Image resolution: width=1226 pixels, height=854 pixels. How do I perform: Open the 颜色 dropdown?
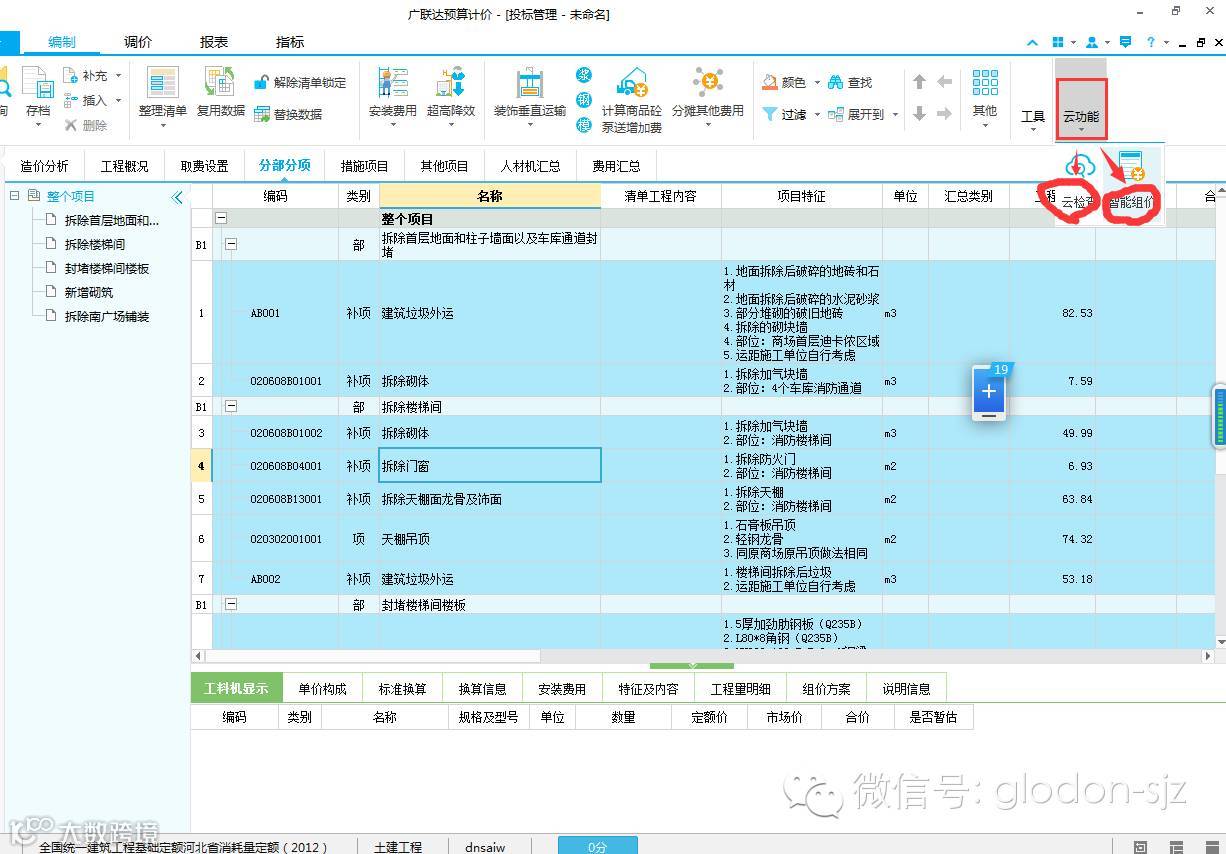pos(817,83)
